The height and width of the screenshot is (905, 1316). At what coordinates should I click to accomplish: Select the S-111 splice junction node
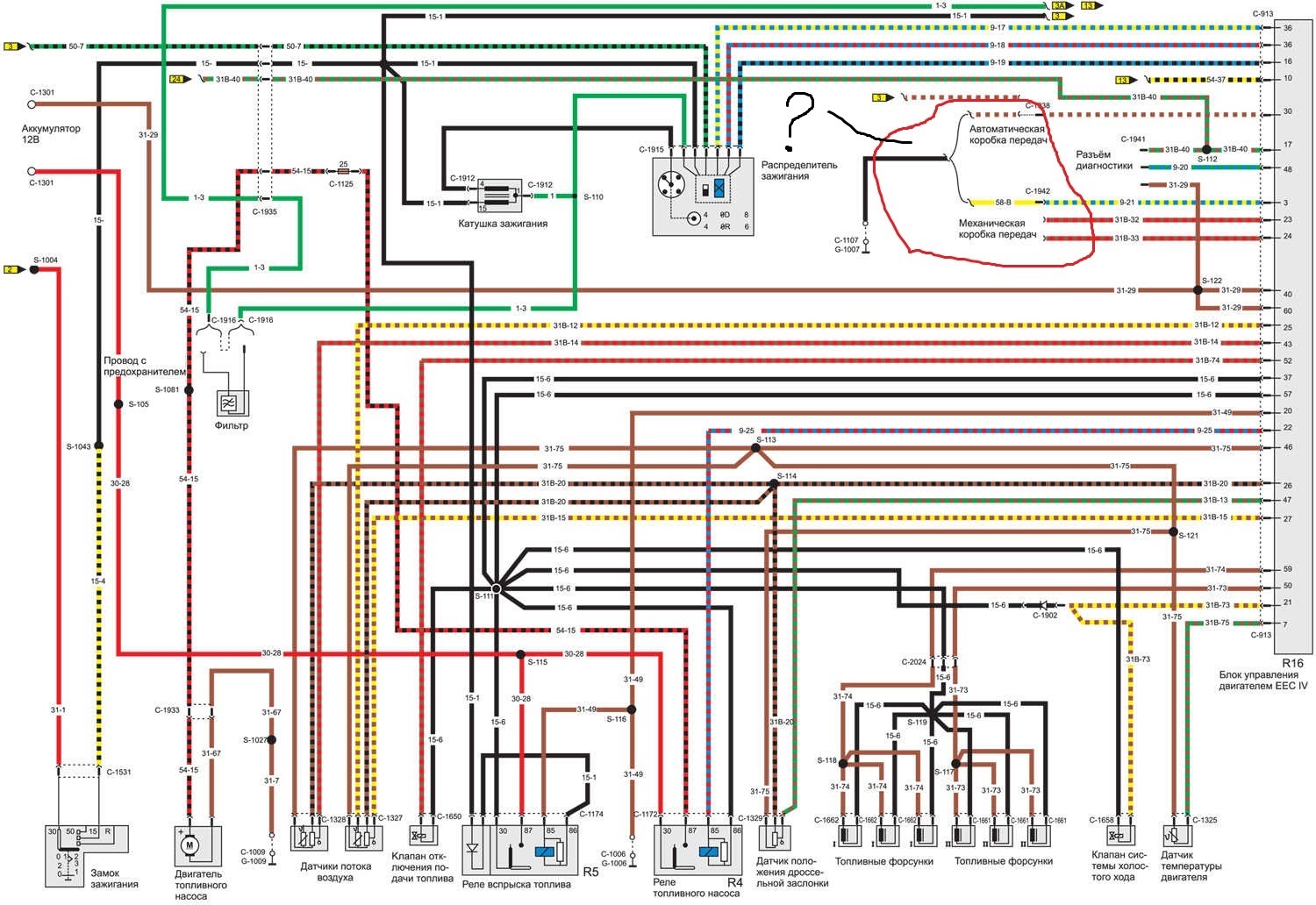(496, 588)
